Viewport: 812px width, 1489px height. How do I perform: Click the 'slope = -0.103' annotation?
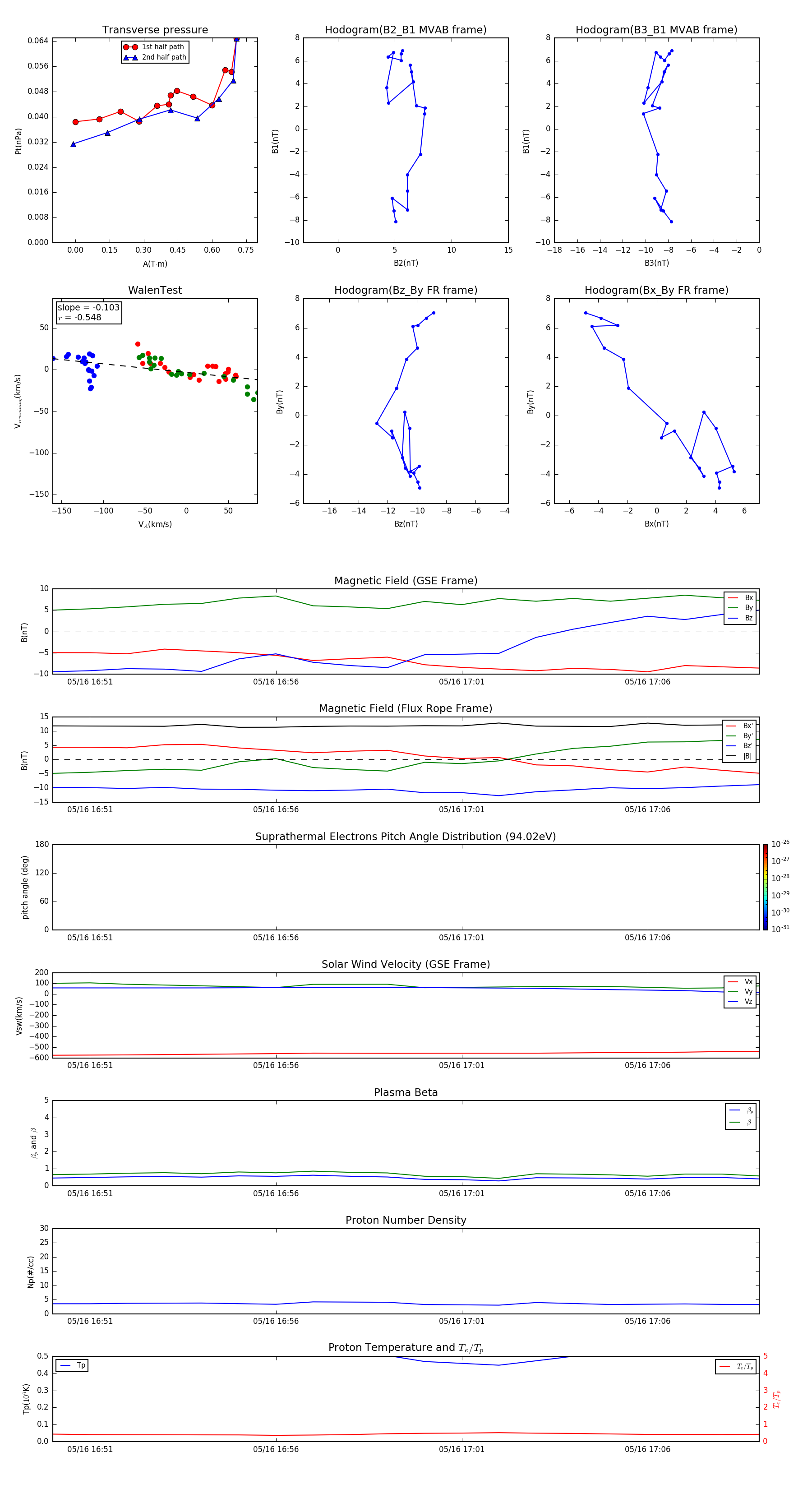pos(88,308)
